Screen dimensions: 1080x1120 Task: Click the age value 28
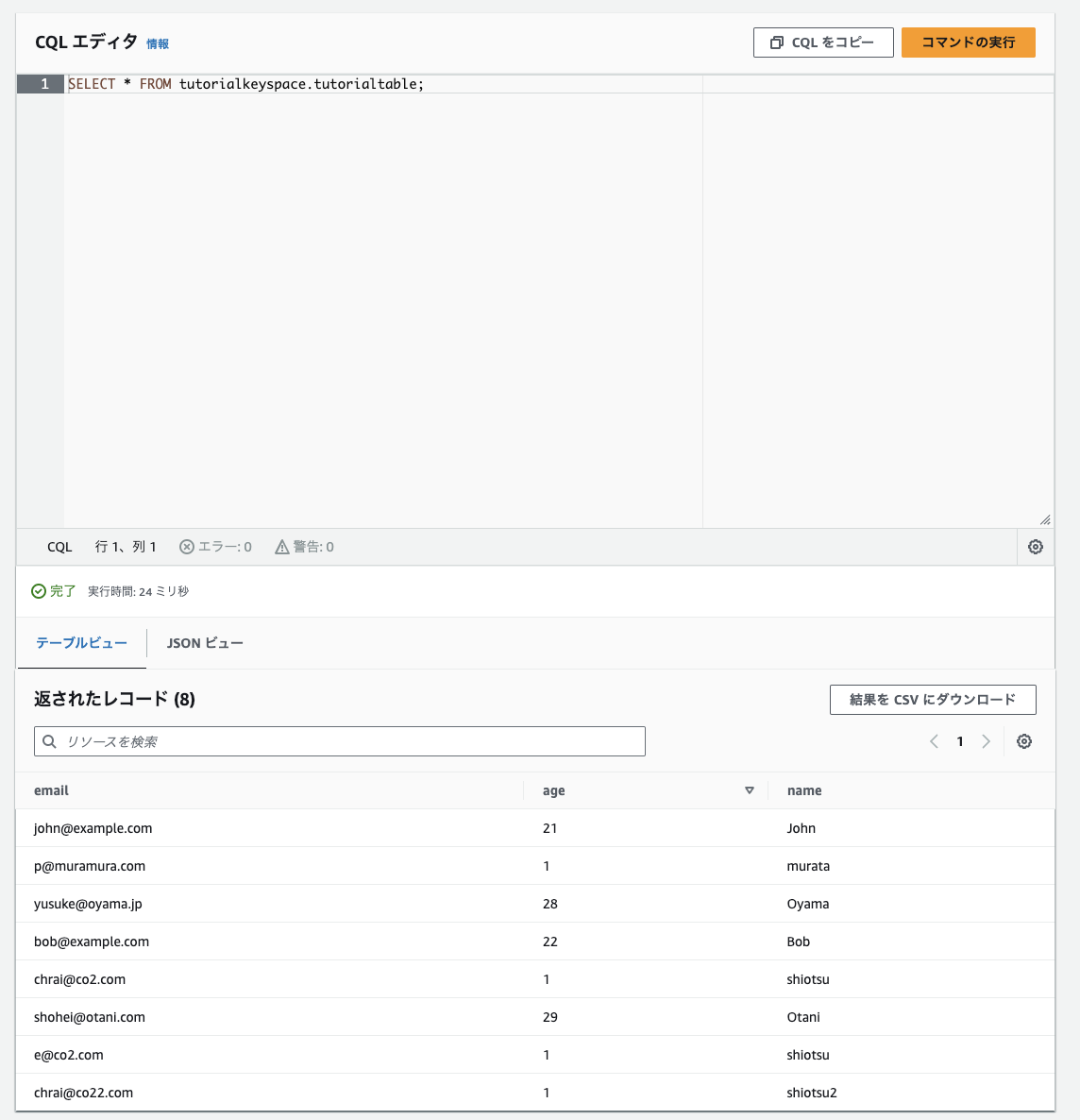[x=550, y=905]
